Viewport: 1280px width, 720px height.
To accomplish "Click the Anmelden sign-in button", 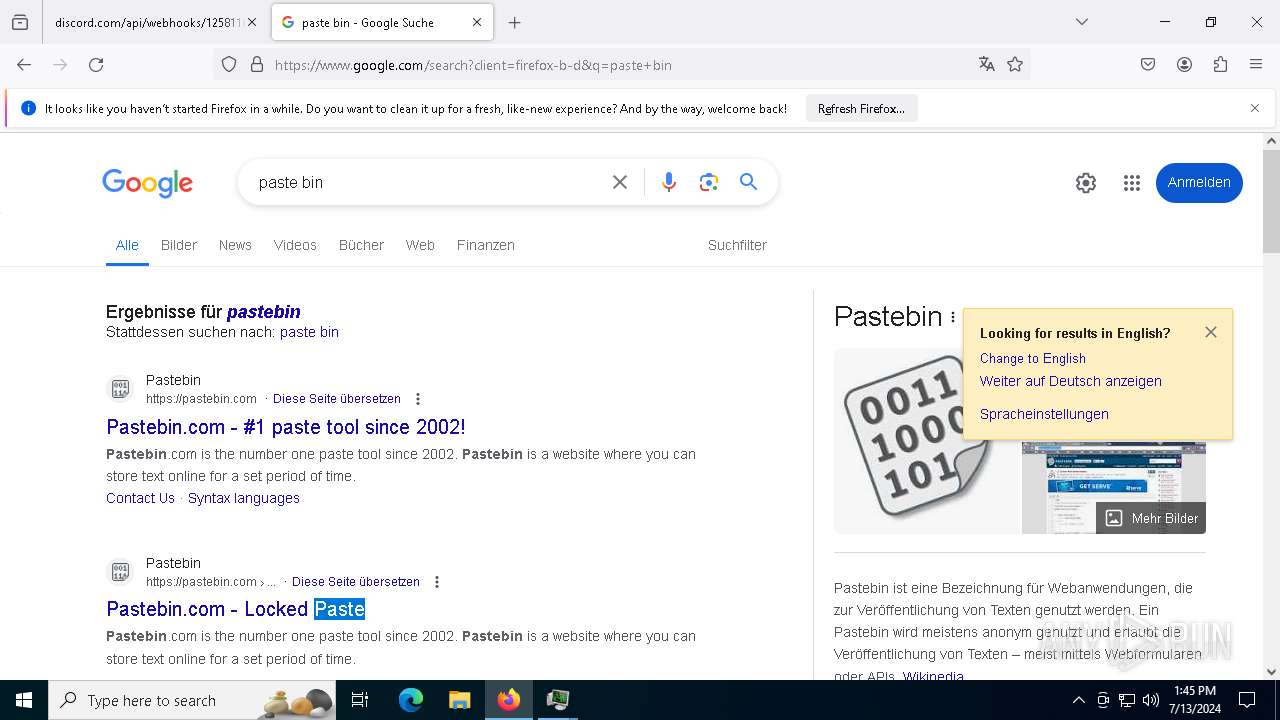I will point(1199,183).
